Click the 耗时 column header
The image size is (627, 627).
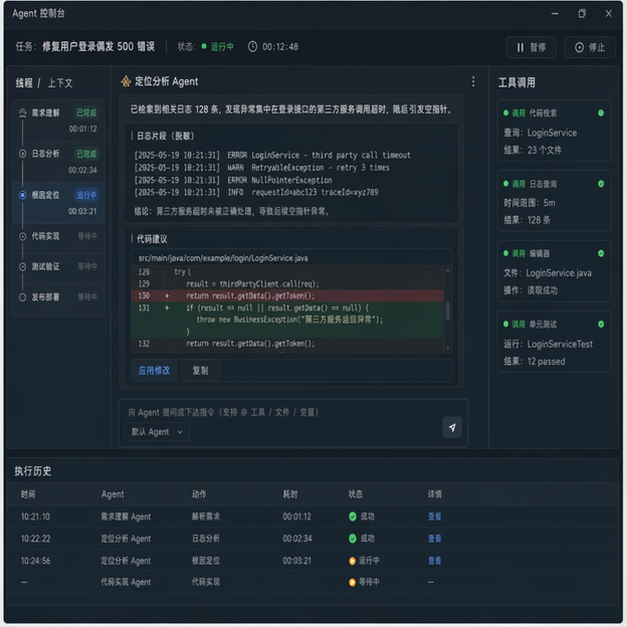point(290,494)
